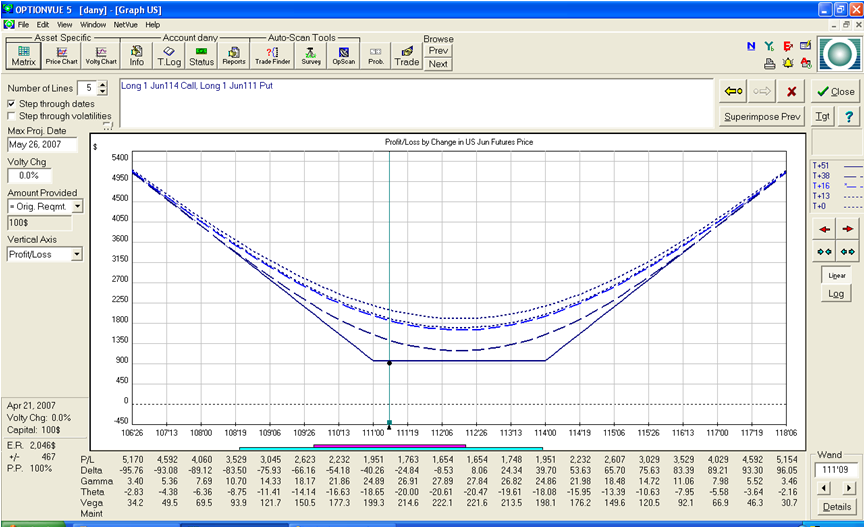Click the Superimpose Prev button
The image size is (864, 527).
762,116
